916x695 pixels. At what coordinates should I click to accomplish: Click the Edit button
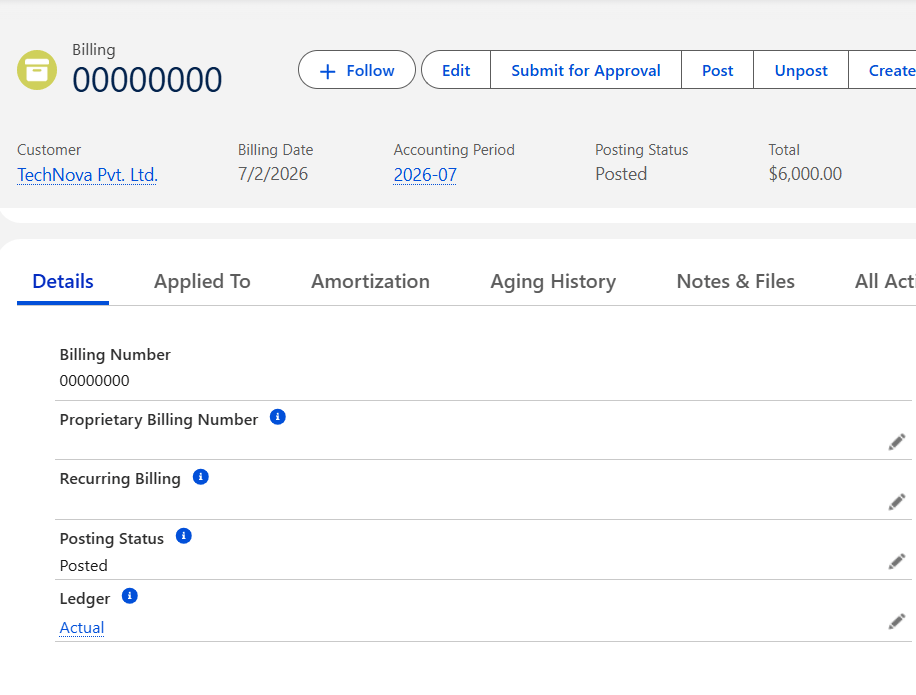click(456, 70)
